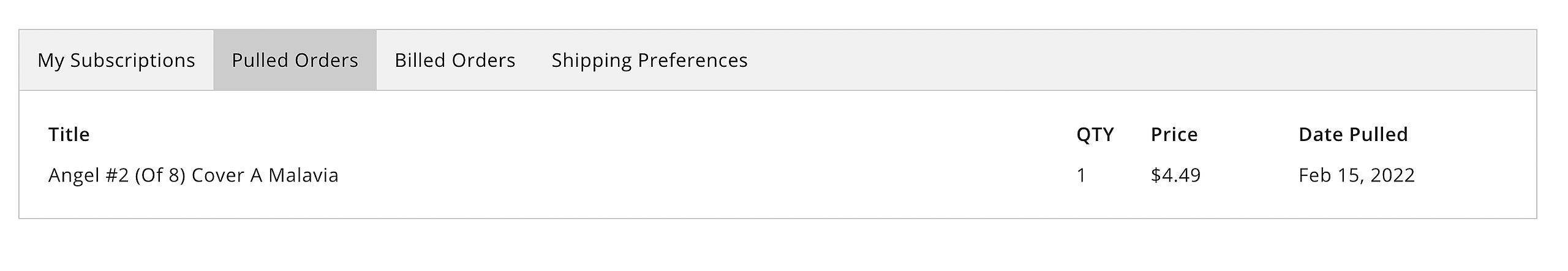Click the $4.49 price value
The image size is (1568, 271).
[x=1175, y=175]
